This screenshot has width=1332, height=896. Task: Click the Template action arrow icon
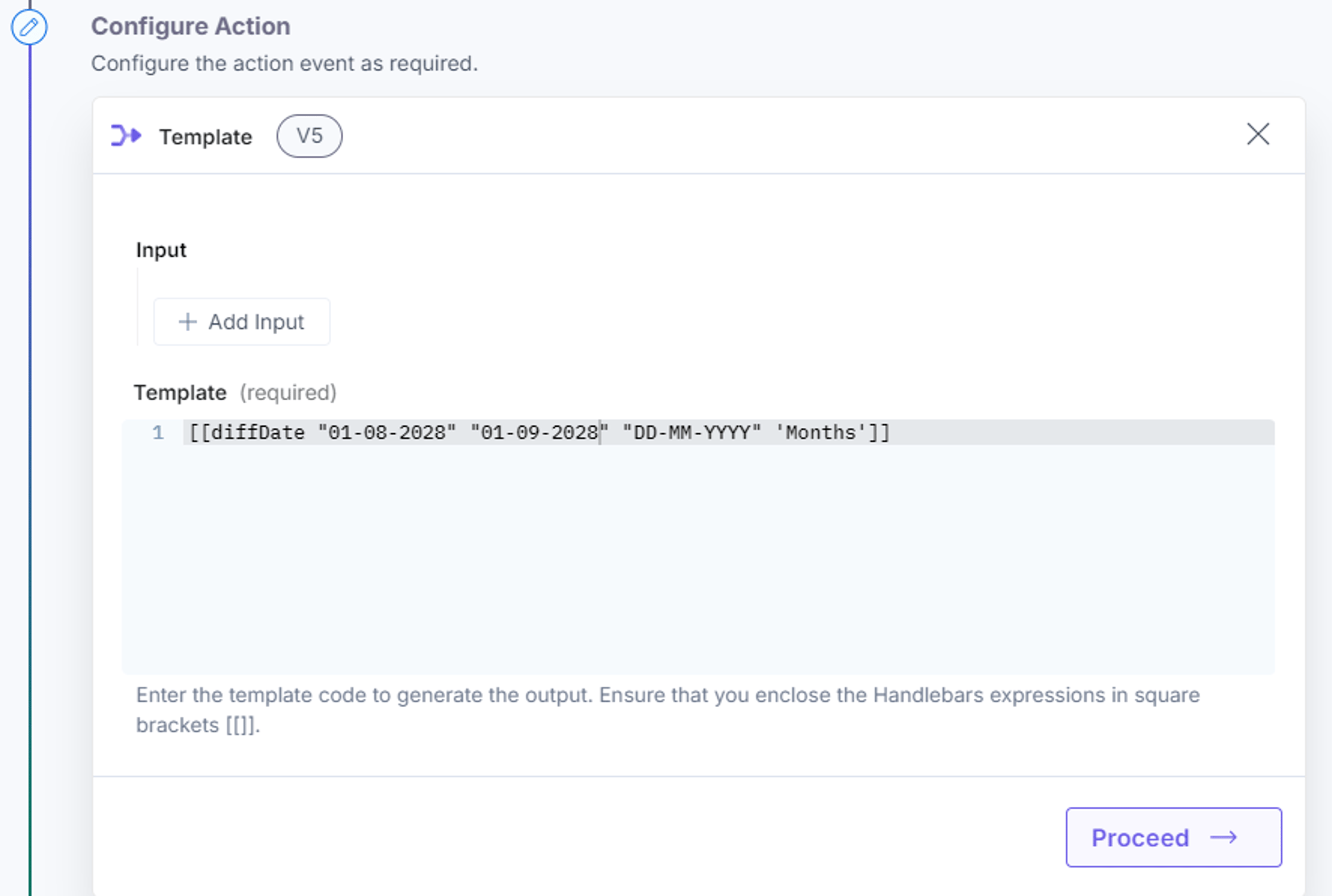[x=126, y=136]
